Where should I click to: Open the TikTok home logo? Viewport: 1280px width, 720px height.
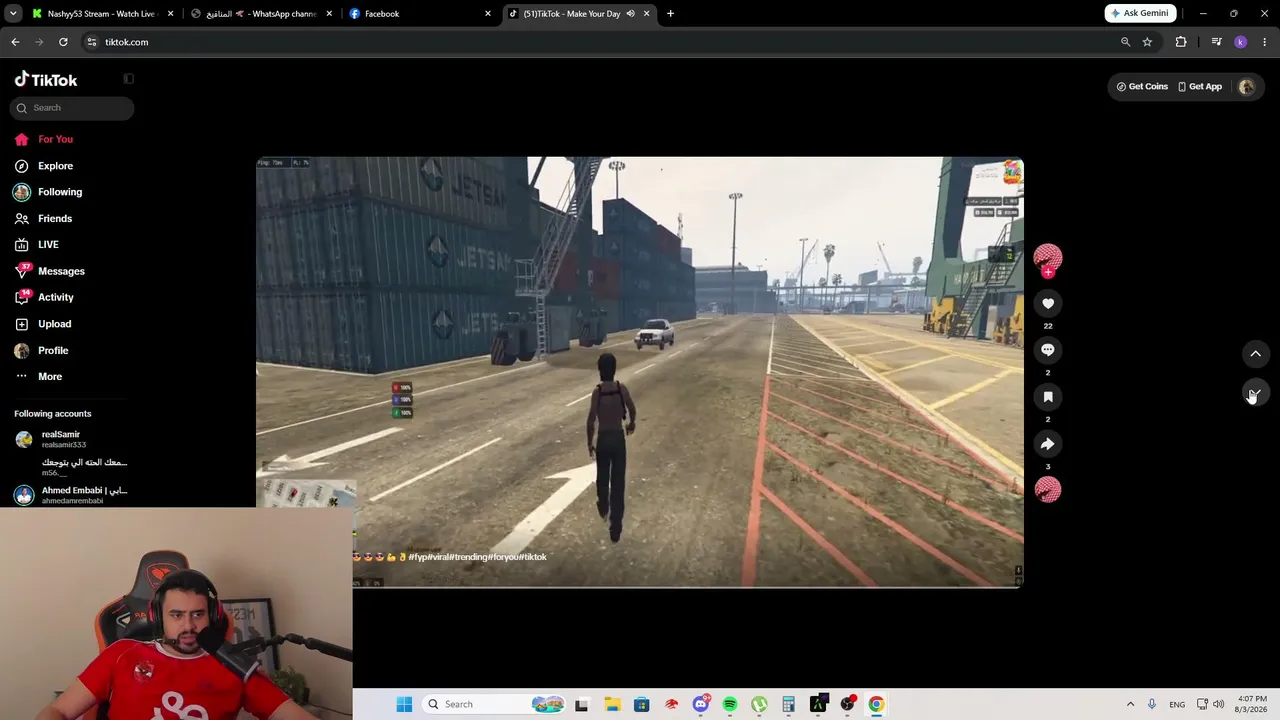pos(46,80)
